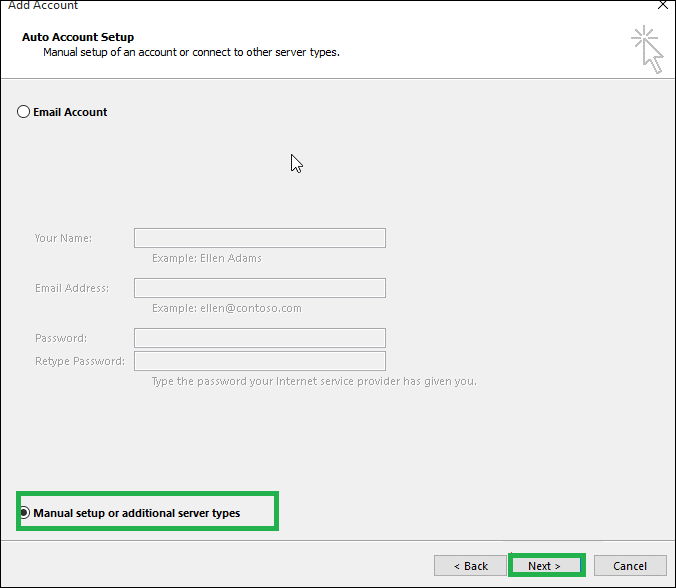Click into the Retype Password field
Viewport: 676px width, 588px height.
(x=260, y=361)
